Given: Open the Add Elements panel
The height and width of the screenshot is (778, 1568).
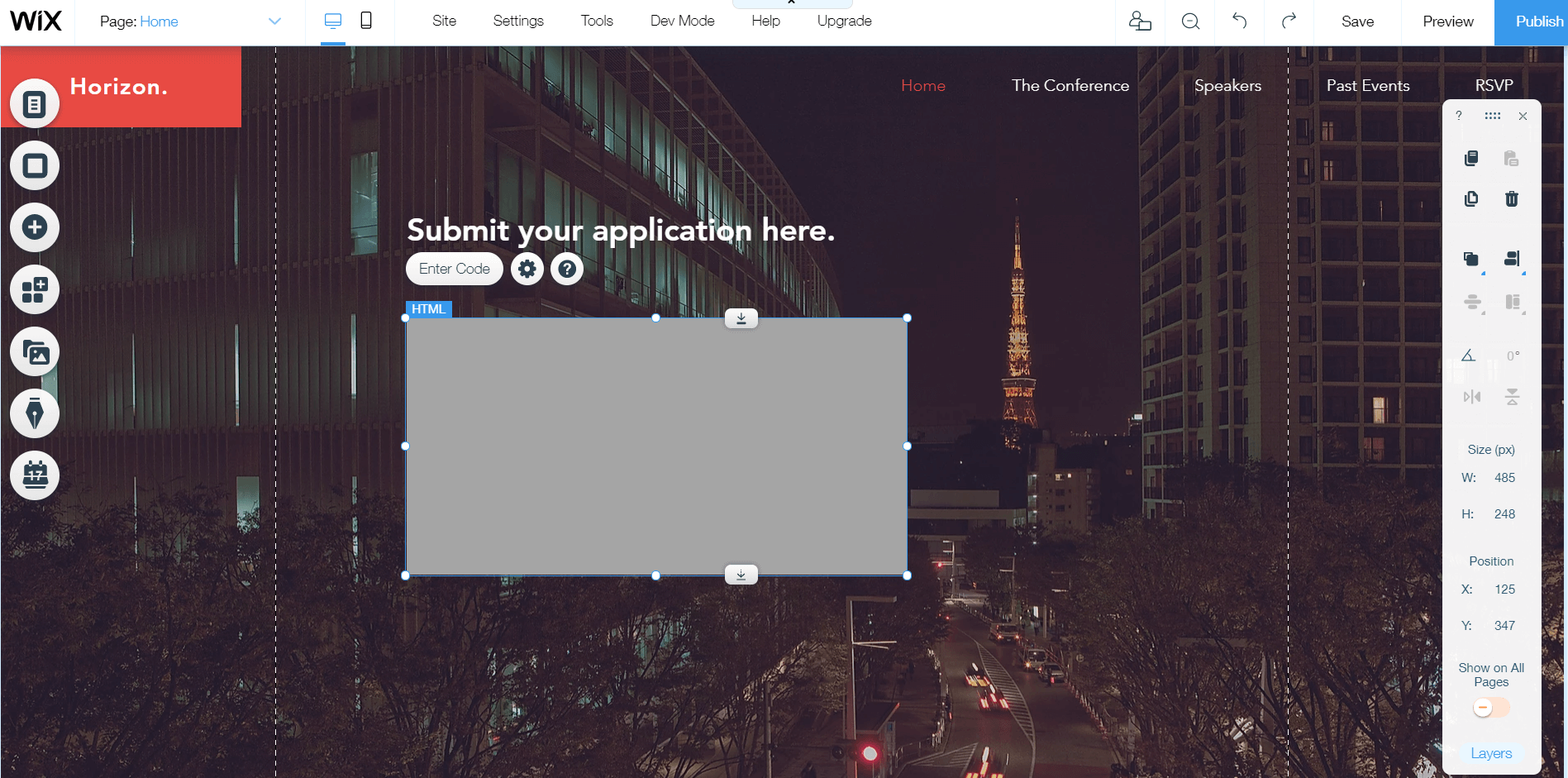Looking at the screenshot, I should [34, 227].
